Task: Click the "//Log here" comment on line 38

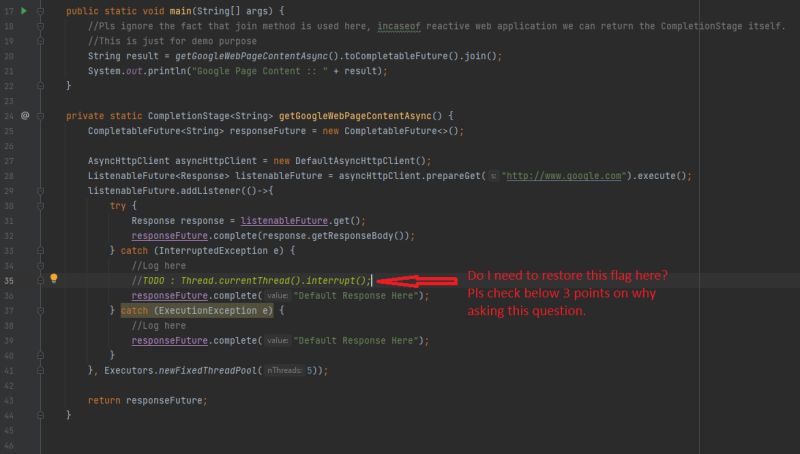Action: coord(159,325)
